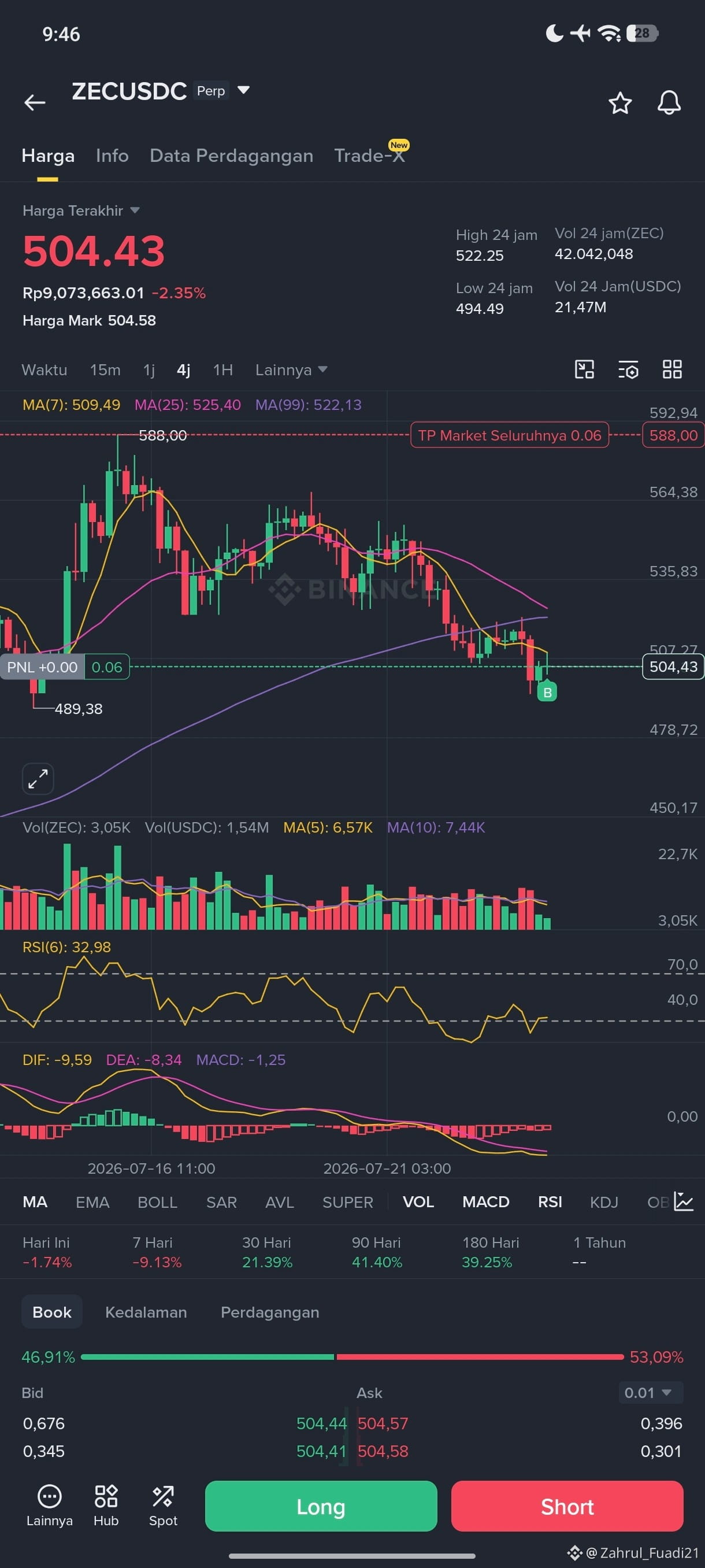This screenshot has height=1568, width=705.
Task: Tap RSI(6): 32,98 label
Action: click(67, 947)
